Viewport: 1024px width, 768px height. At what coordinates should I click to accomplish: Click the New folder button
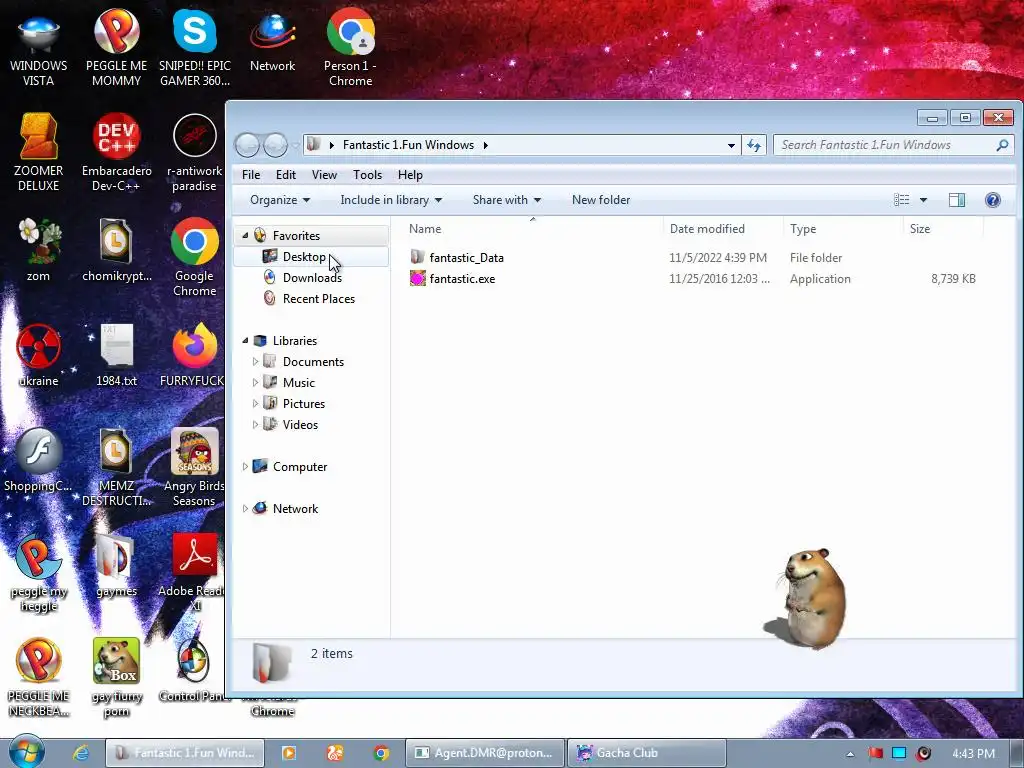(x=601, y=200)
